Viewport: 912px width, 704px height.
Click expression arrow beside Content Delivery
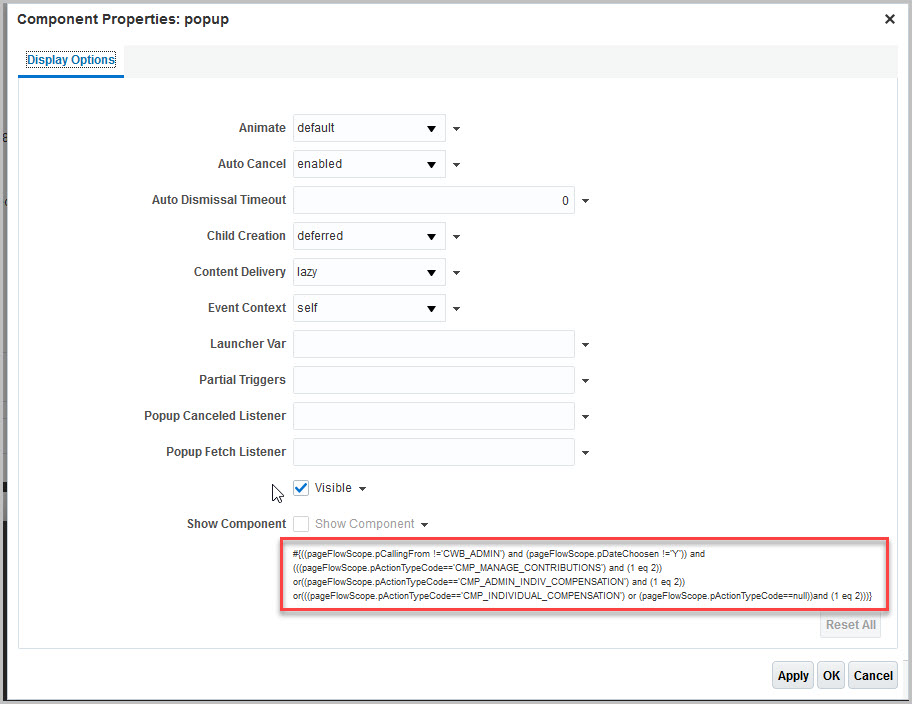pyautogui.click(x=456, y=273)
